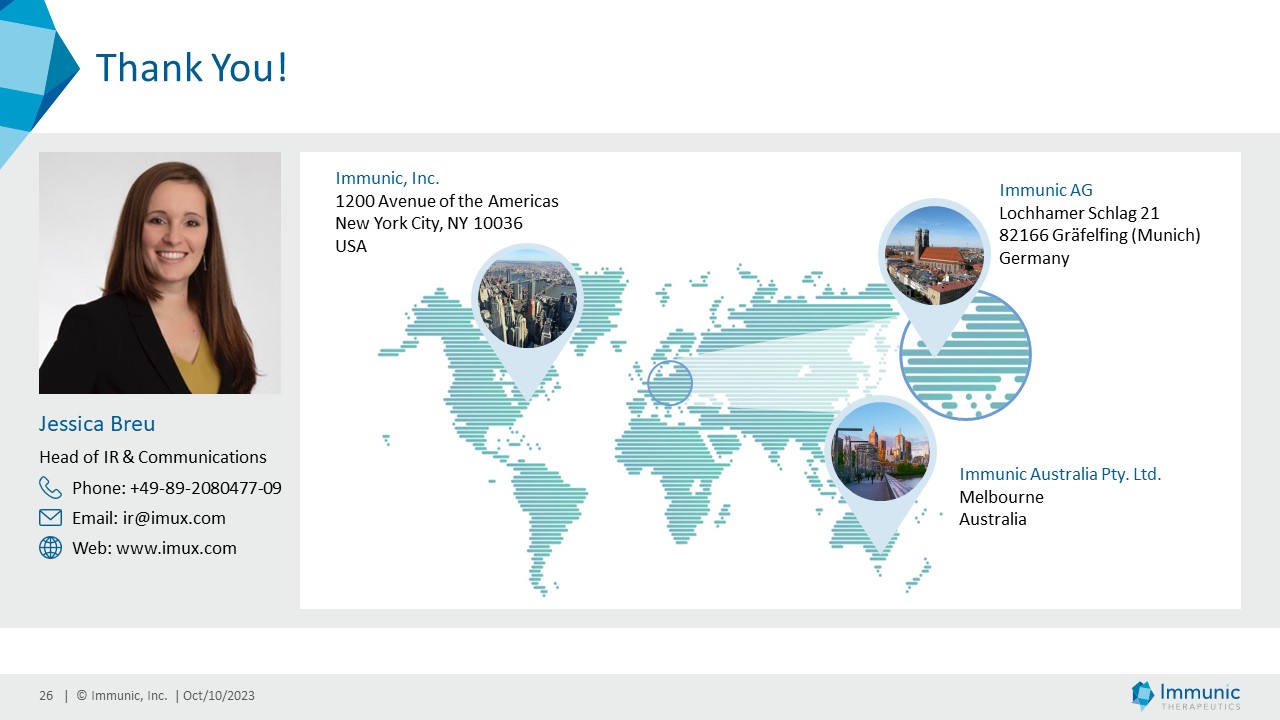This screenshot has width=1280, height=720.
Task: Click the Immunic Australia Pty. Ltd. heading
Action: (1060, 474)
